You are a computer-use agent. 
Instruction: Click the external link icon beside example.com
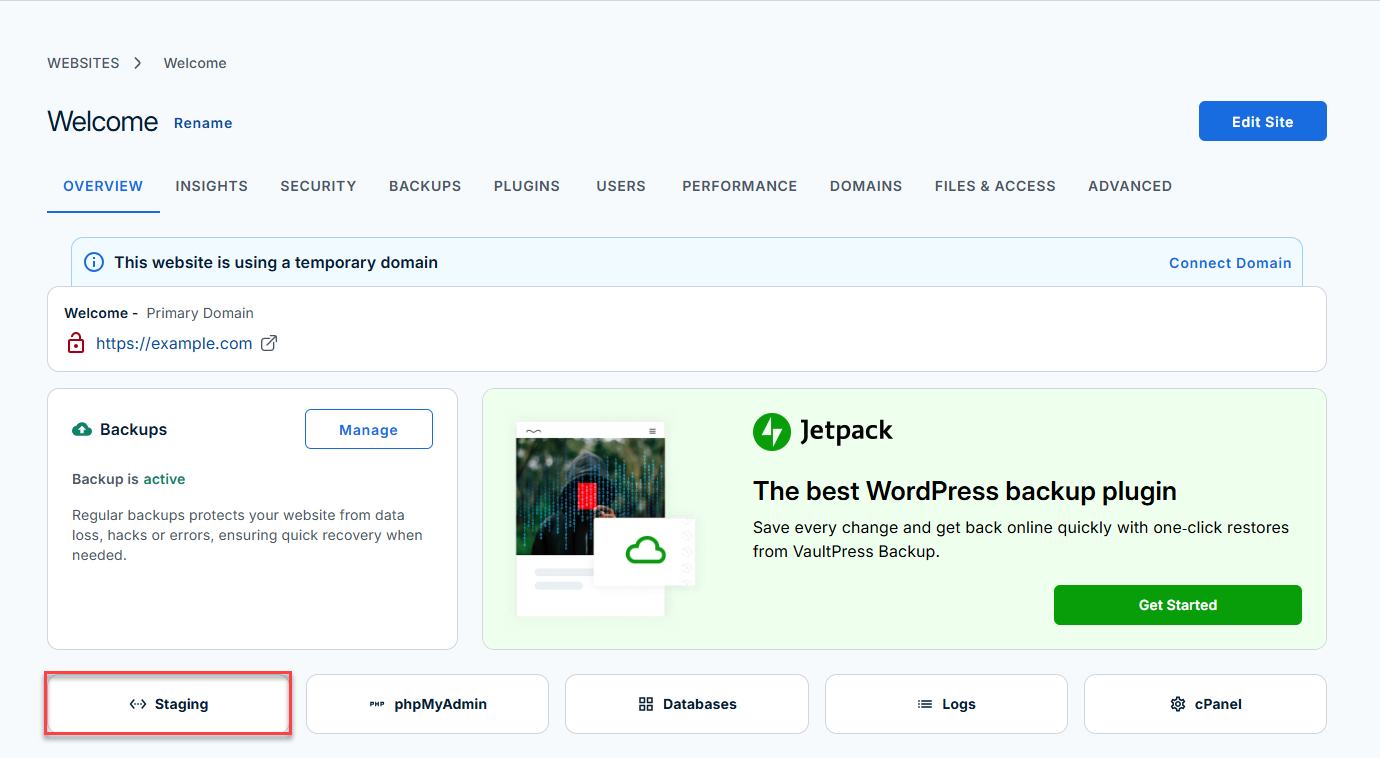[x=269, y=343]
